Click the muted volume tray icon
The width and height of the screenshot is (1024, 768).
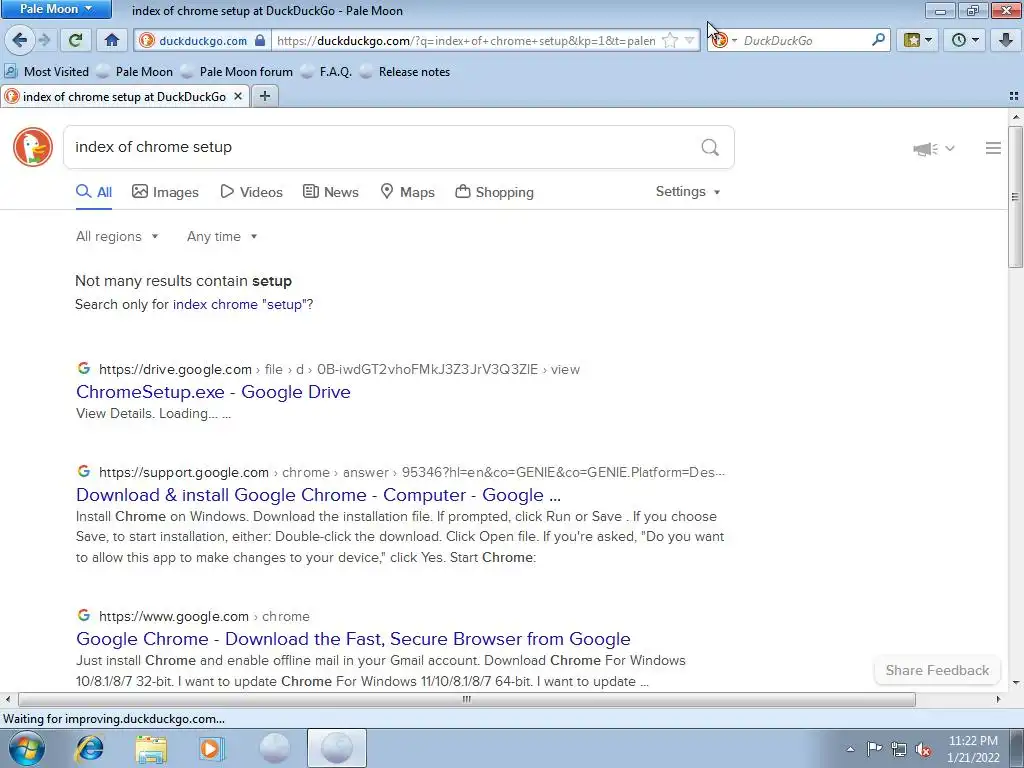(x=923, y=749)
